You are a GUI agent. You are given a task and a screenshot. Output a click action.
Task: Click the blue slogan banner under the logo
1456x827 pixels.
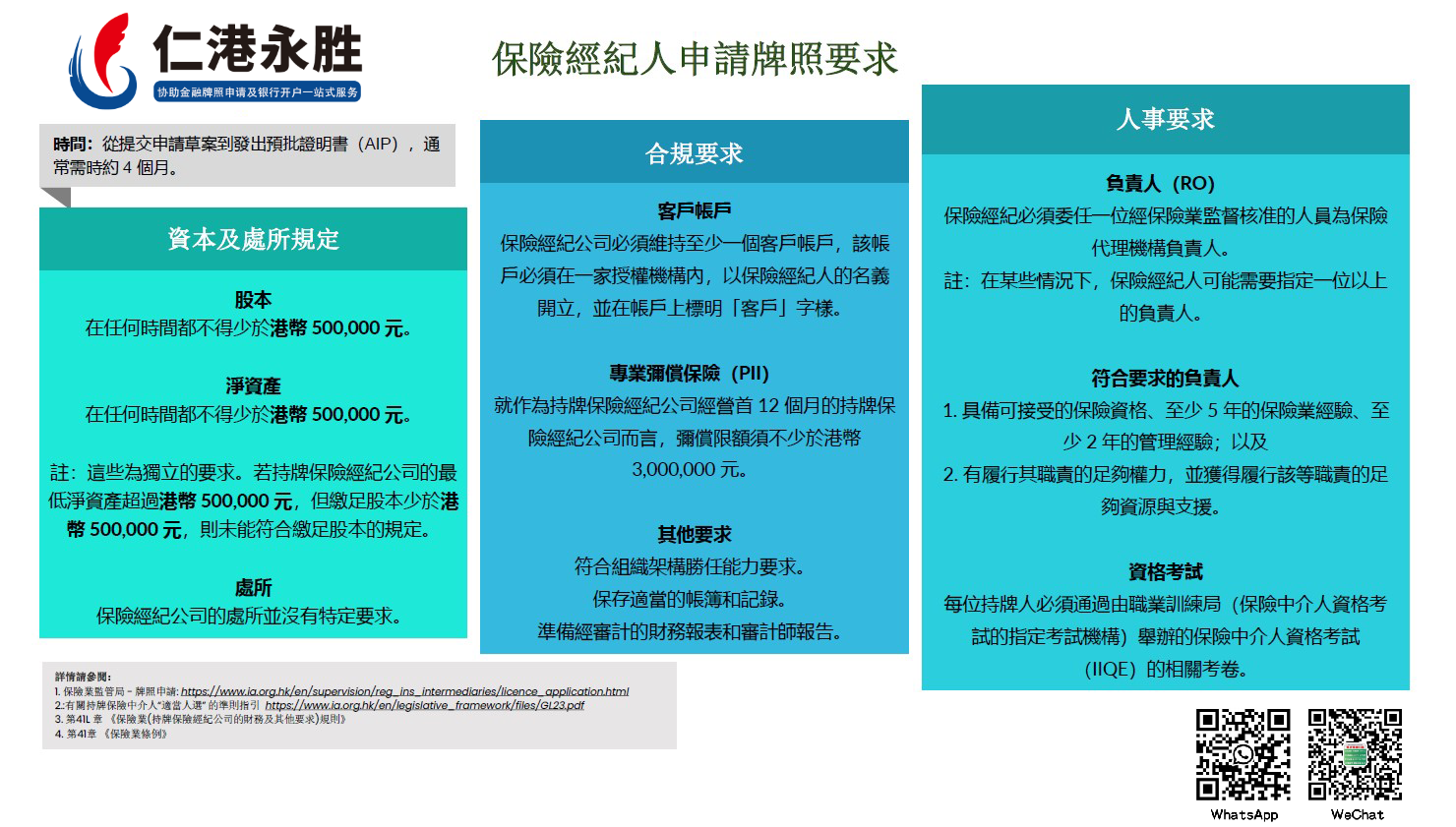point(257,92)
